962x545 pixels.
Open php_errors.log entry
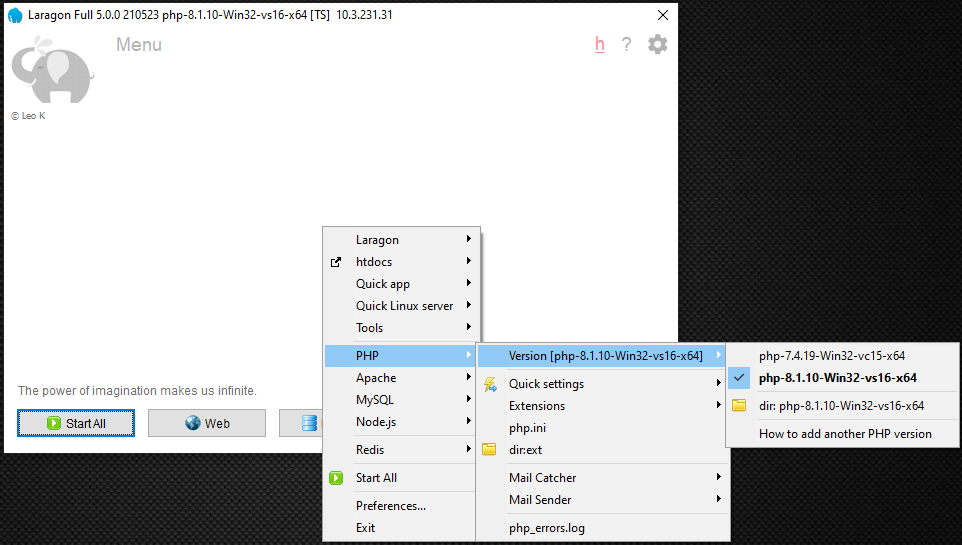coord(602,528)
